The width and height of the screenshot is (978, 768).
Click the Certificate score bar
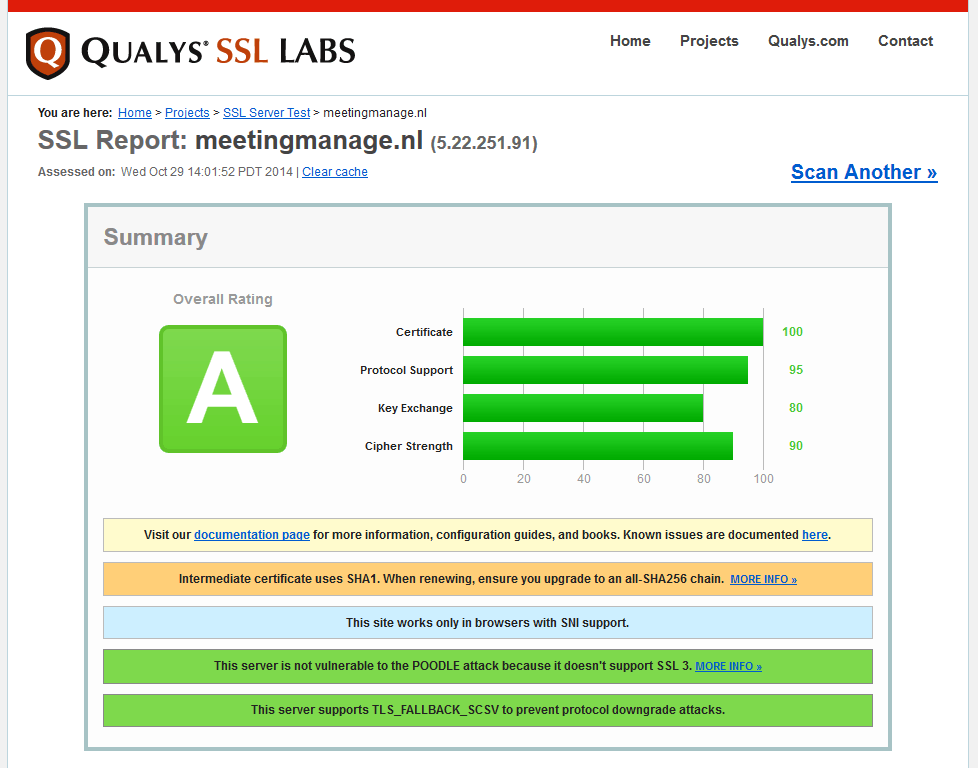coord(613,332)
